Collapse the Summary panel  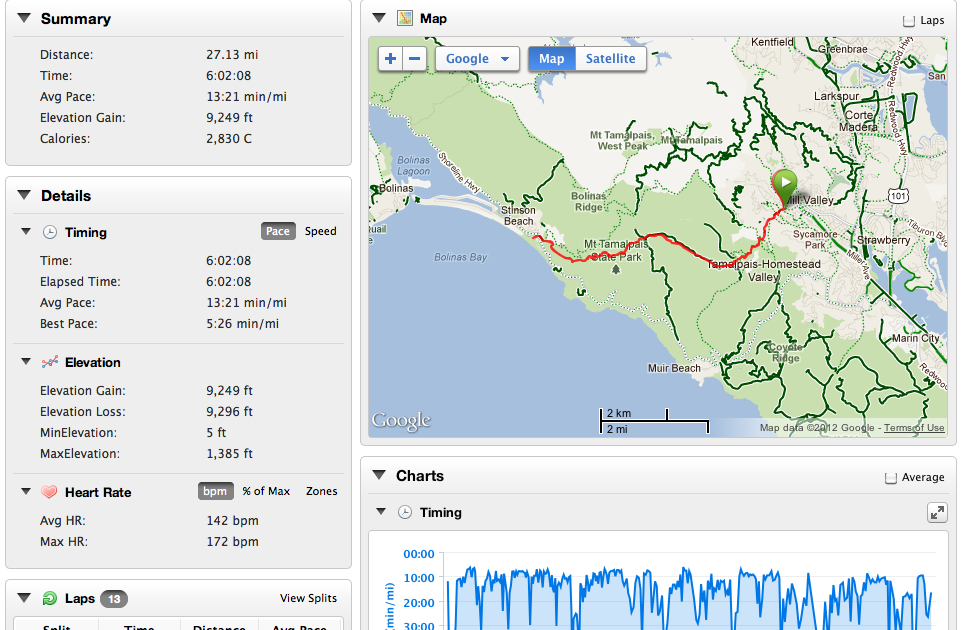24,18
